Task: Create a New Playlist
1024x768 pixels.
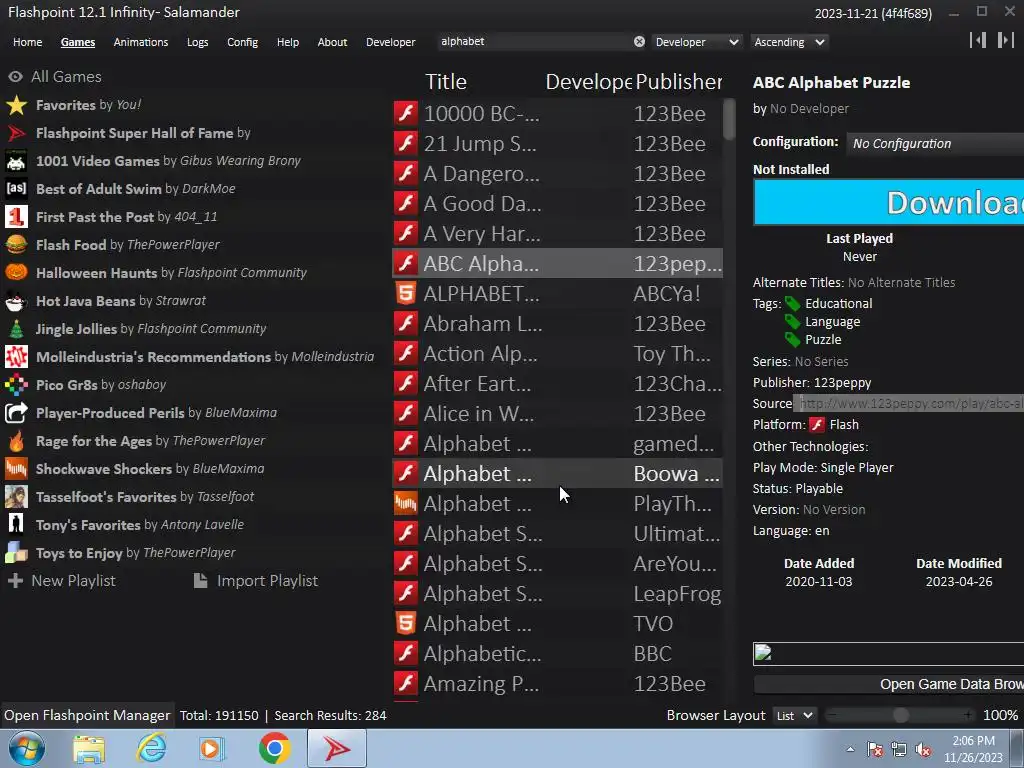Action: tap(62, 581)
